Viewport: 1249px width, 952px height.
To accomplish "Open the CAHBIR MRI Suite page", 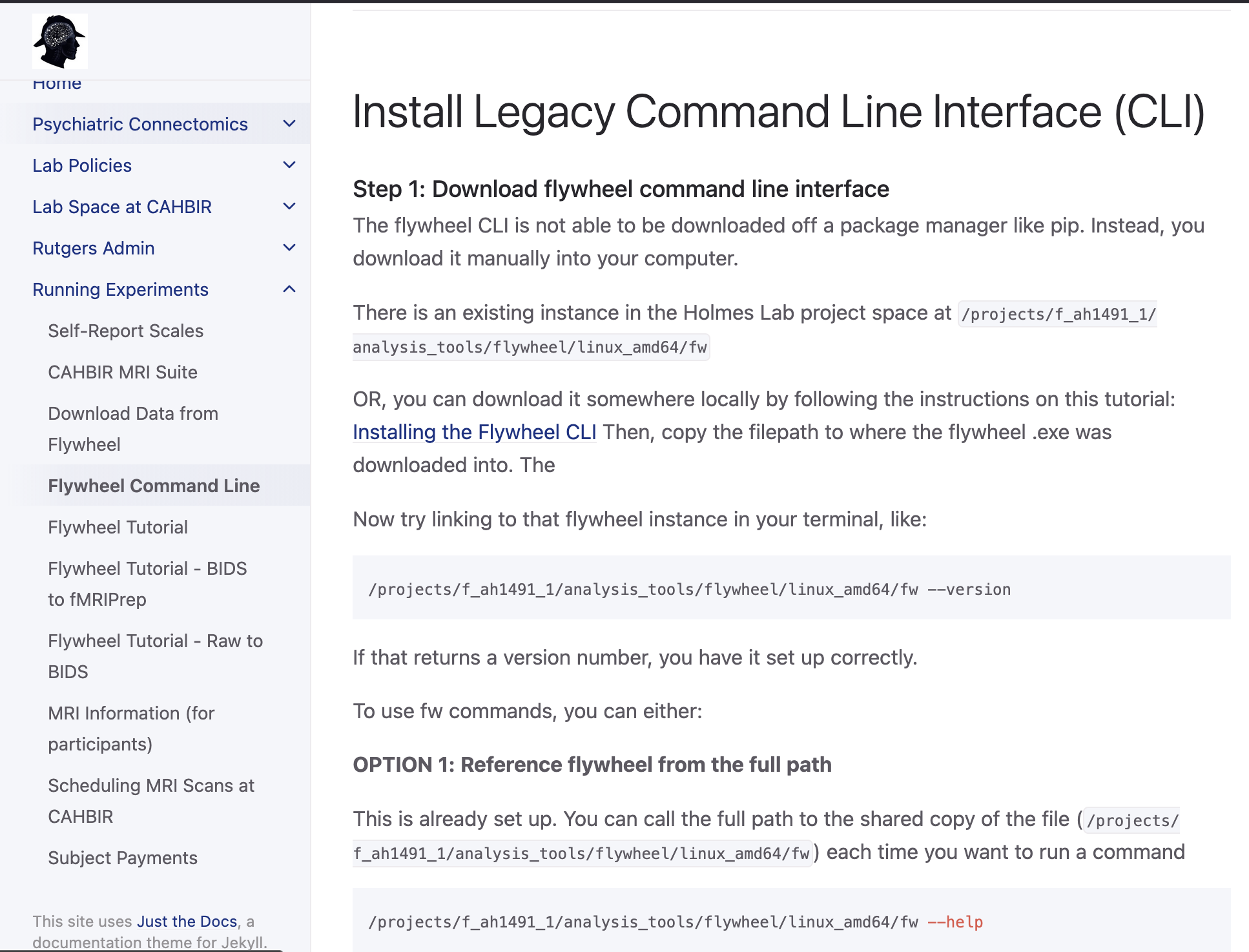I will click(x=122, y=371).
